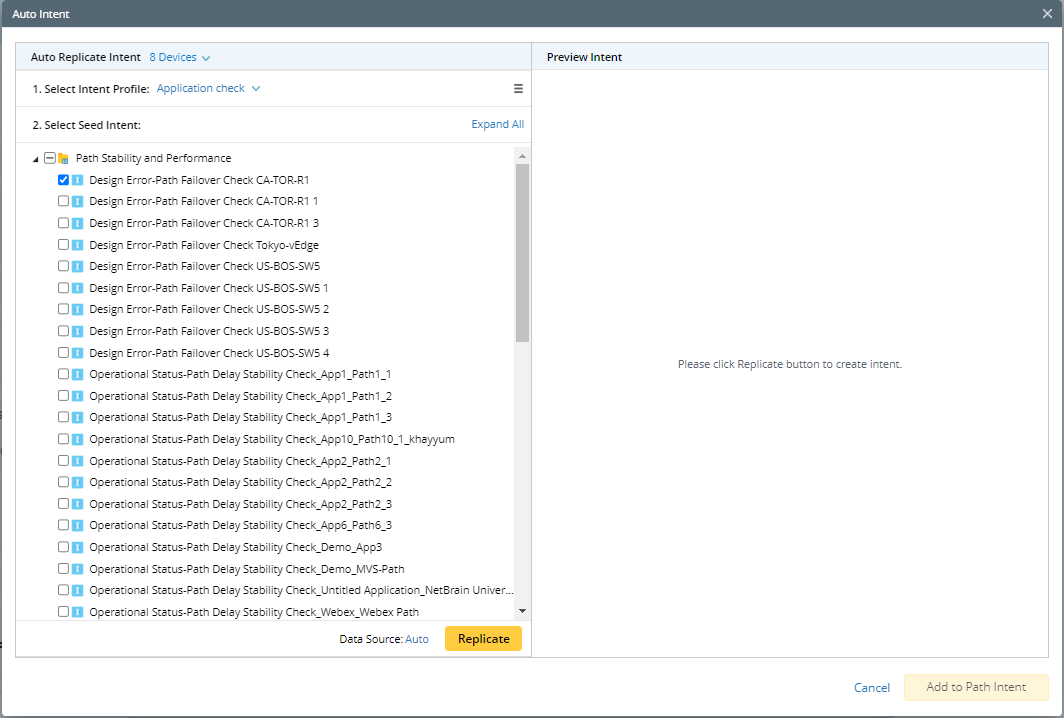The image size is (1064, 718).
Task: Open the 8 Devices dropdown
Action: pos(179,58)
